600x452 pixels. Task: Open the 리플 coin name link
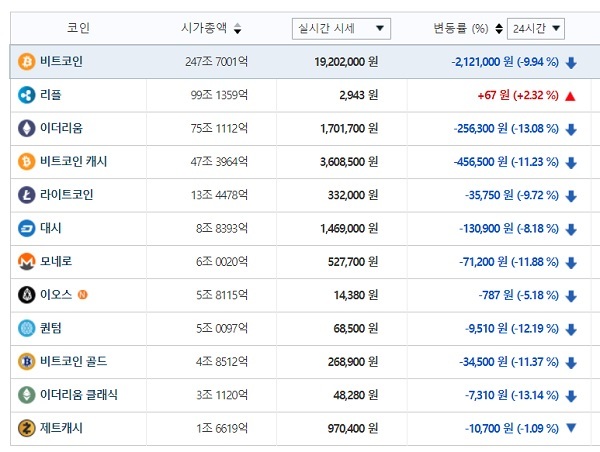click(51, 95)
